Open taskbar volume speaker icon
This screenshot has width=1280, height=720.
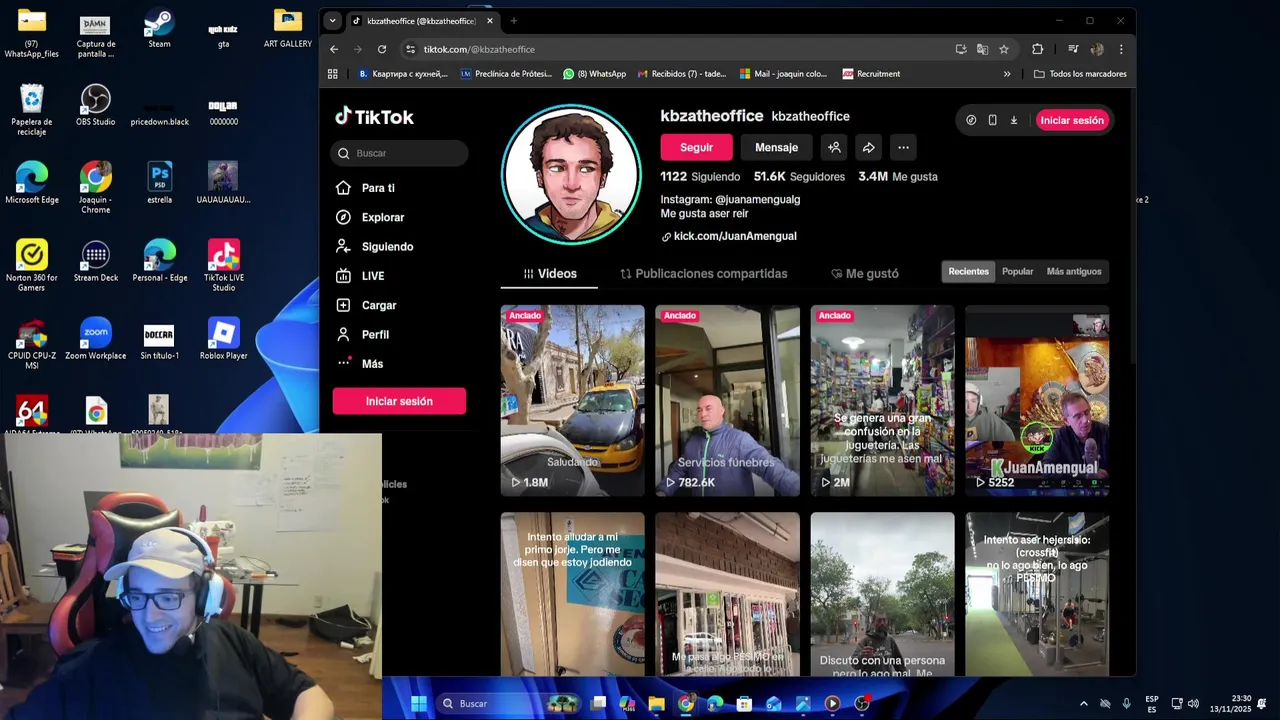[x=1193, y=704]
